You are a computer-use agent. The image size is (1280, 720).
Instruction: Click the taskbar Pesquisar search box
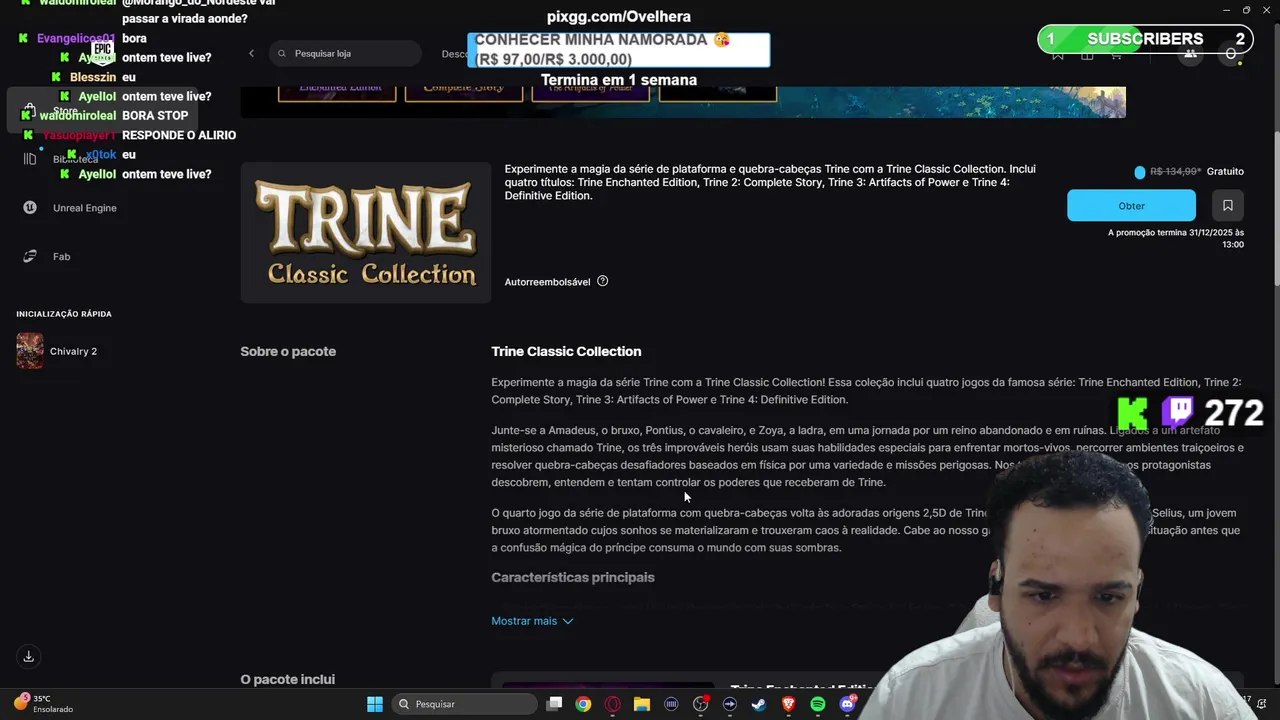click(x=464, y=704)
